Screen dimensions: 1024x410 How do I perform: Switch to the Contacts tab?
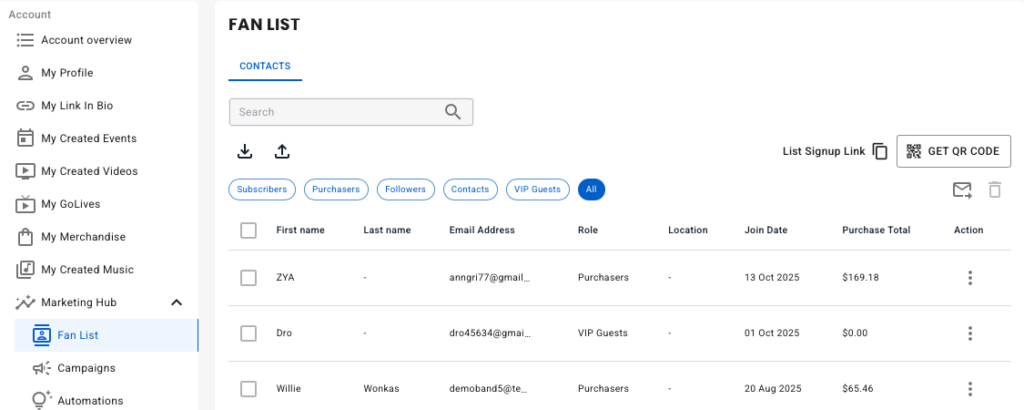click(x=265, y=66)
